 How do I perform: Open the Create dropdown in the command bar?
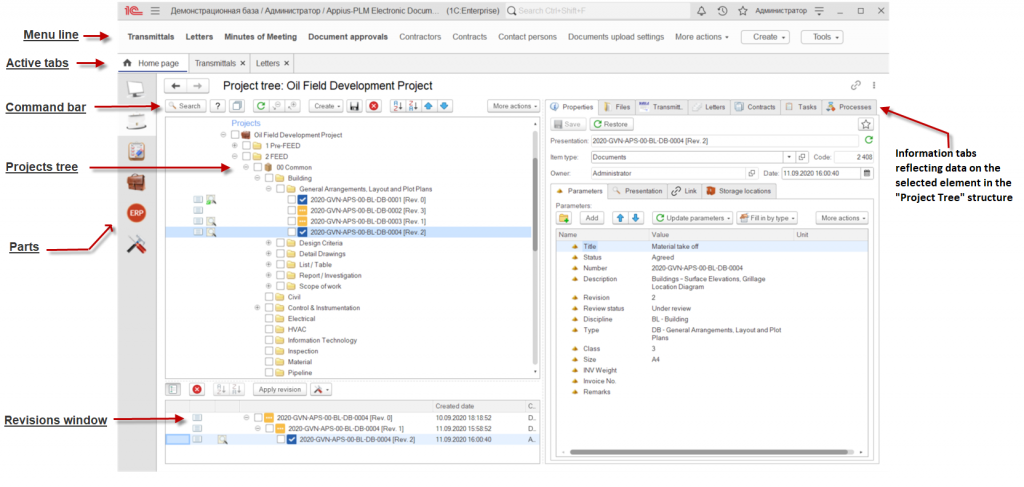325,106
